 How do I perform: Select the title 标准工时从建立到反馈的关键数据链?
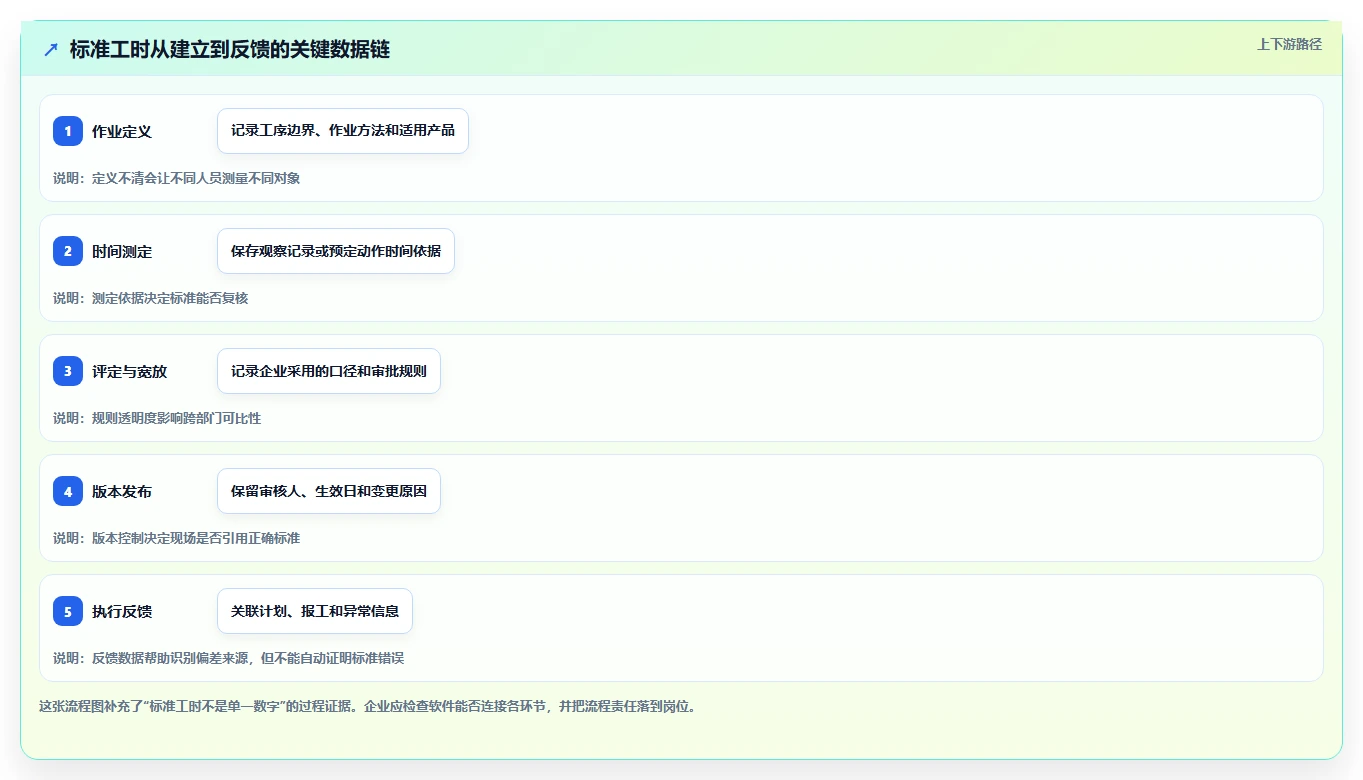click(230, 50)
